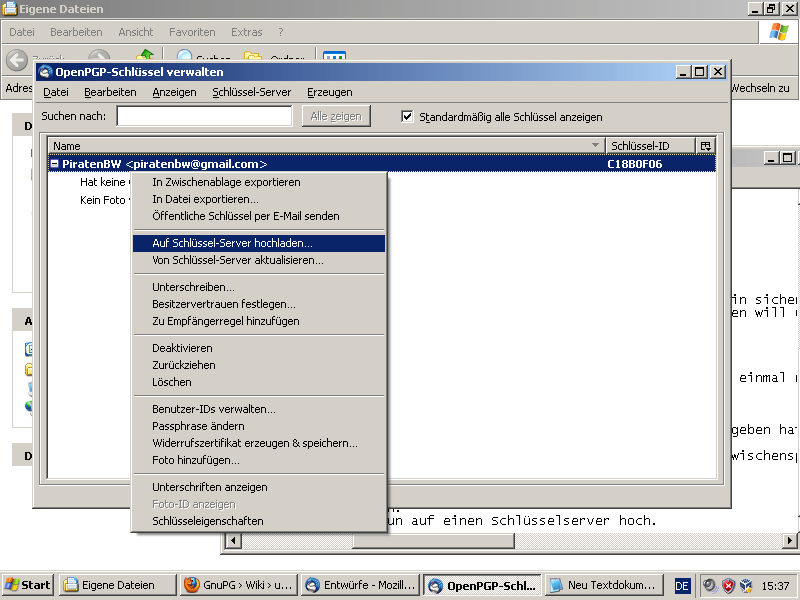The width and height of the screenshot is (800, 600).
Task: Click the left scroll arrow in text editor
Action: point(233,540)
